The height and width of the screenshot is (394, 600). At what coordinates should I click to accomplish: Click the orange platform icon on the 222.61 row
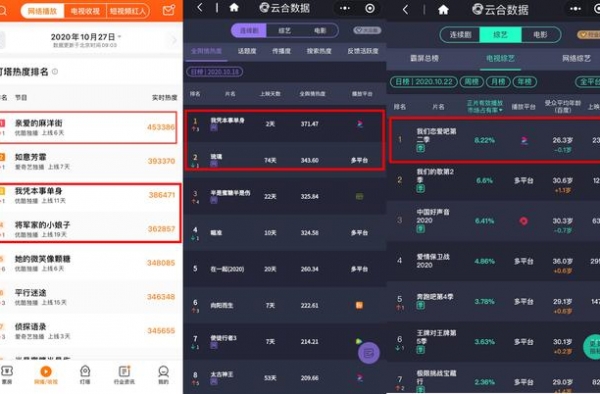(359, 305)
